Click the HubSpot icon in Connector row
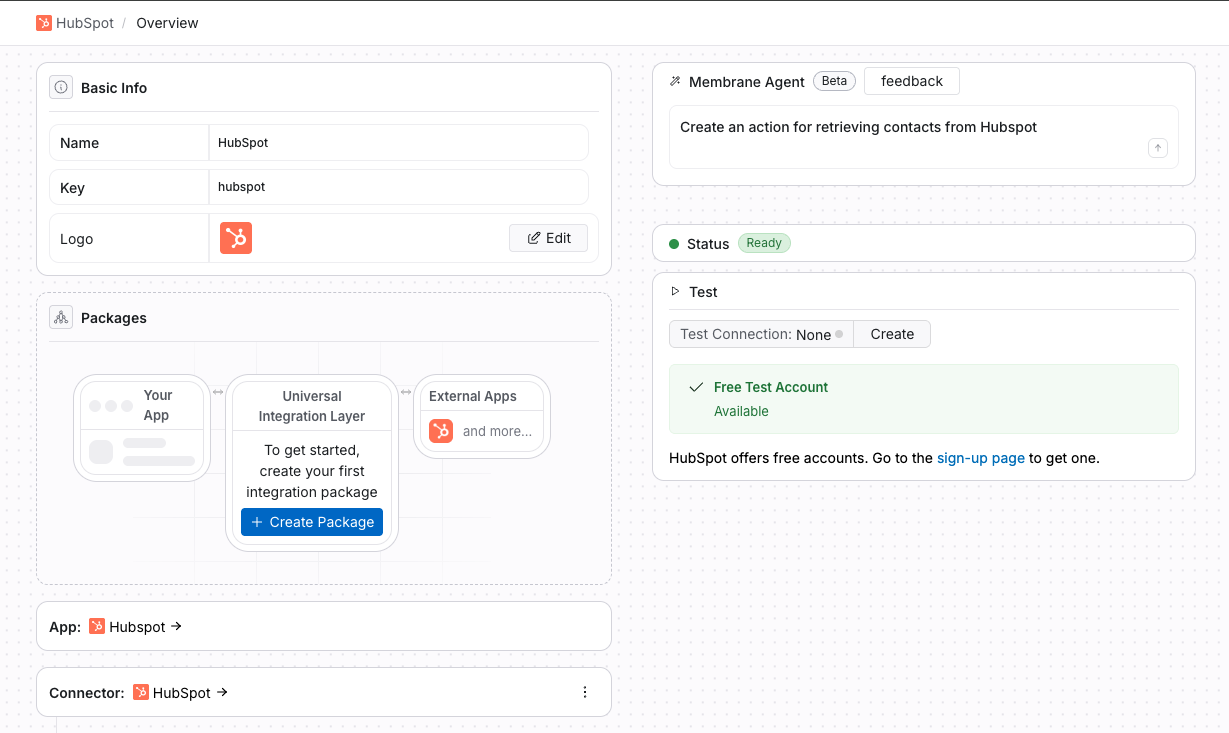 [x=141, y=692]
